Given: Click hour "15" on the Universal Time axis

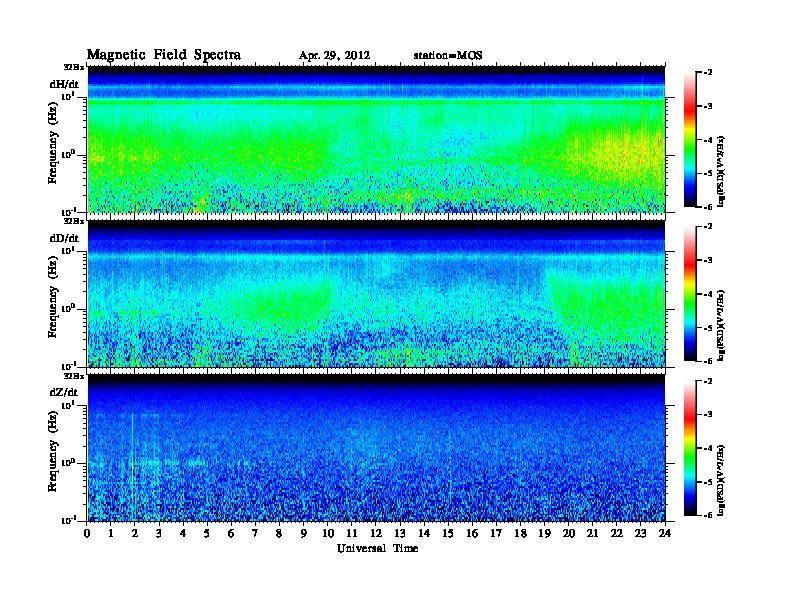Looking at the screenshot, I should pos(448,533).
